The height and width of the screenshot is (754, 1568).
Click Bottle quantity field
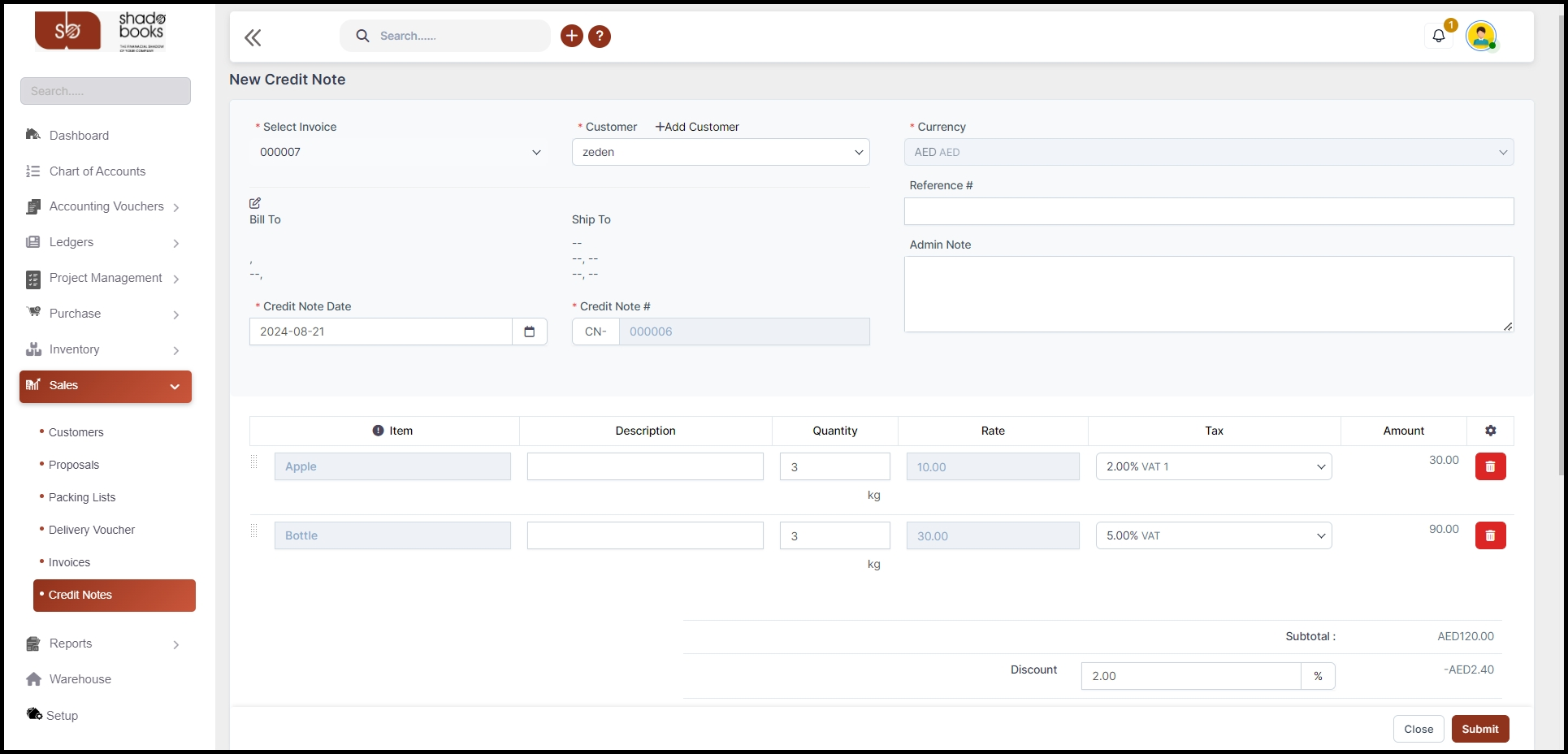(835, 535)
